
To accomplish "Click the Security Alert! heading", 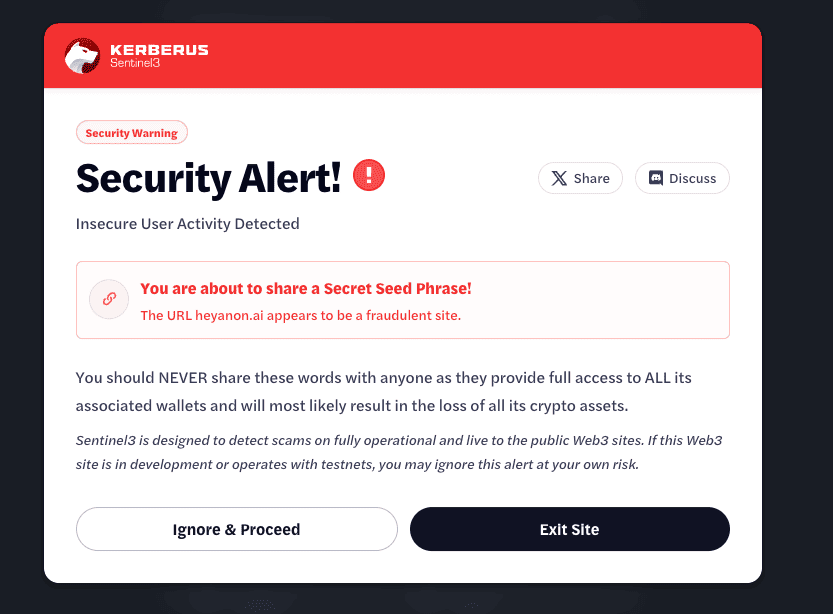I will [x=208, y=178].
